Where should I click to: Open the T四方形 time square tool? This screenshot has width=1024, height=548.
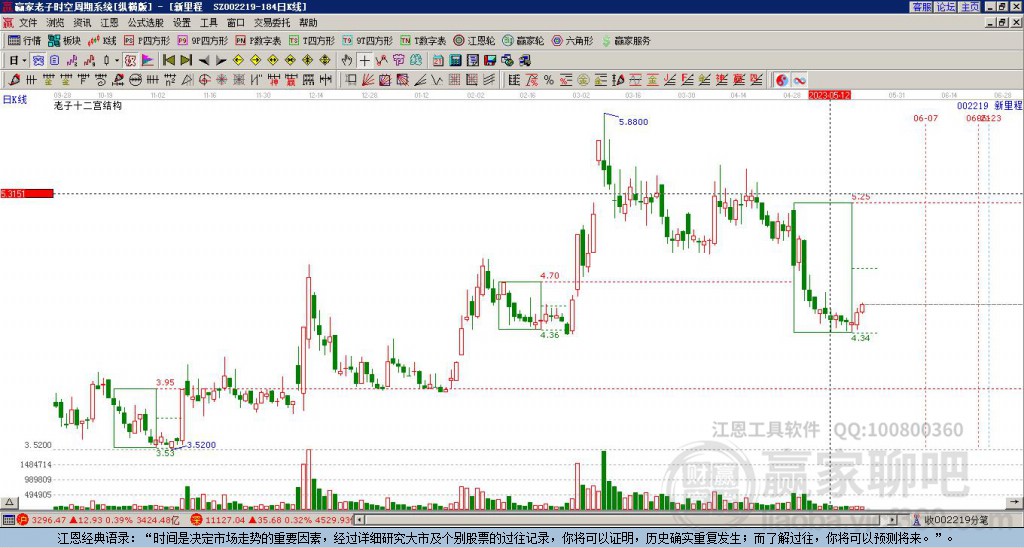point(312,40)
